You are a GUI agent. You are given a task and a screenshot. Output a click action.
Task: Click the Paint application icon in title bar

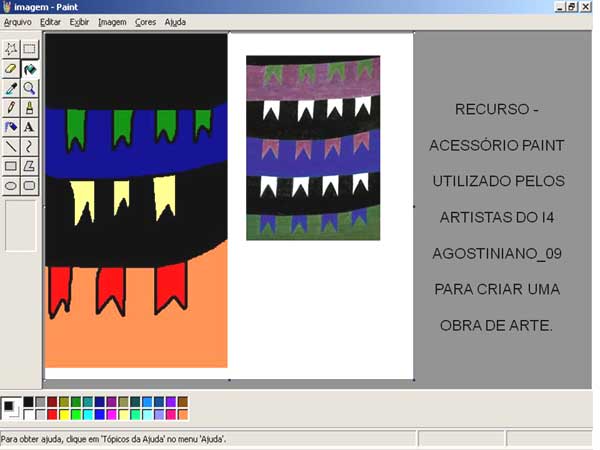tap(7, 7)
